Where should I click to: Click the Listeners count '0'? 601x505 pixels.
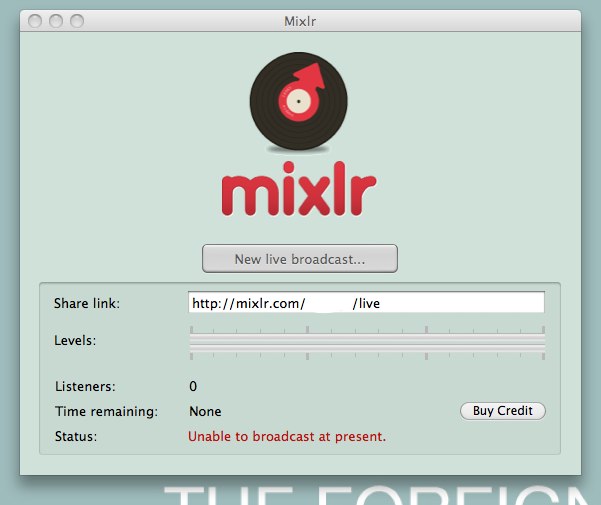click(x=193, y=386)
